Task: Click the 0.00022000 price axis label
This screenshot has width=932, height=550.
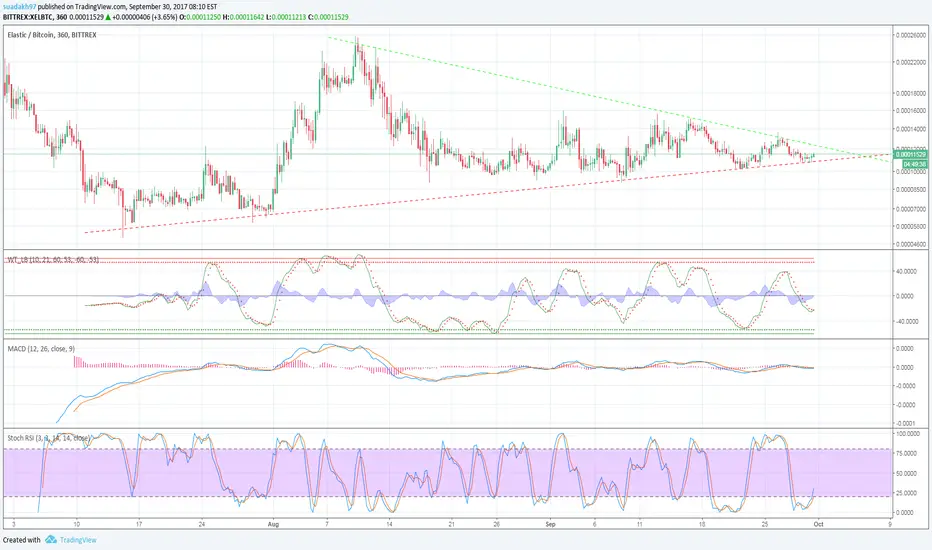Action: tap(911, 62)
